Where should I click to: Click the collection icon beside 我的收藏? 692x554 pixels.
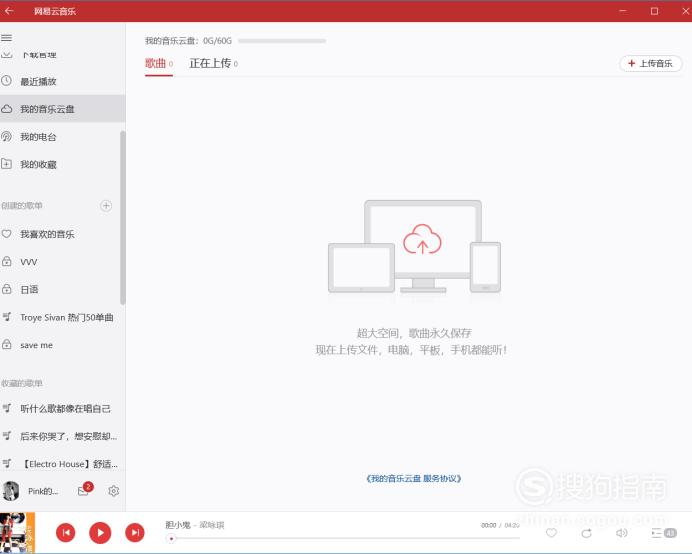[6, 164]
